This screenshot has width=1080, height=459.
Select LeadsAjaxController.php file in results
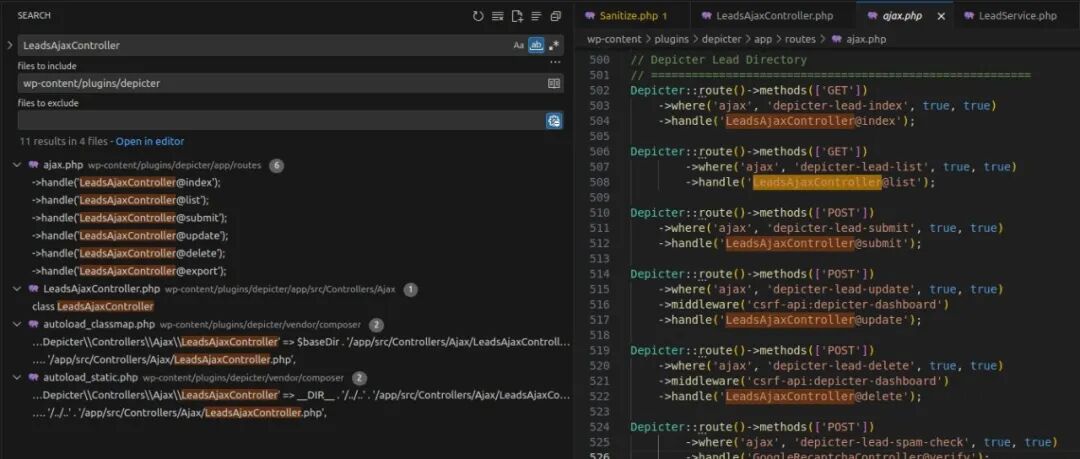coord(101,289)
